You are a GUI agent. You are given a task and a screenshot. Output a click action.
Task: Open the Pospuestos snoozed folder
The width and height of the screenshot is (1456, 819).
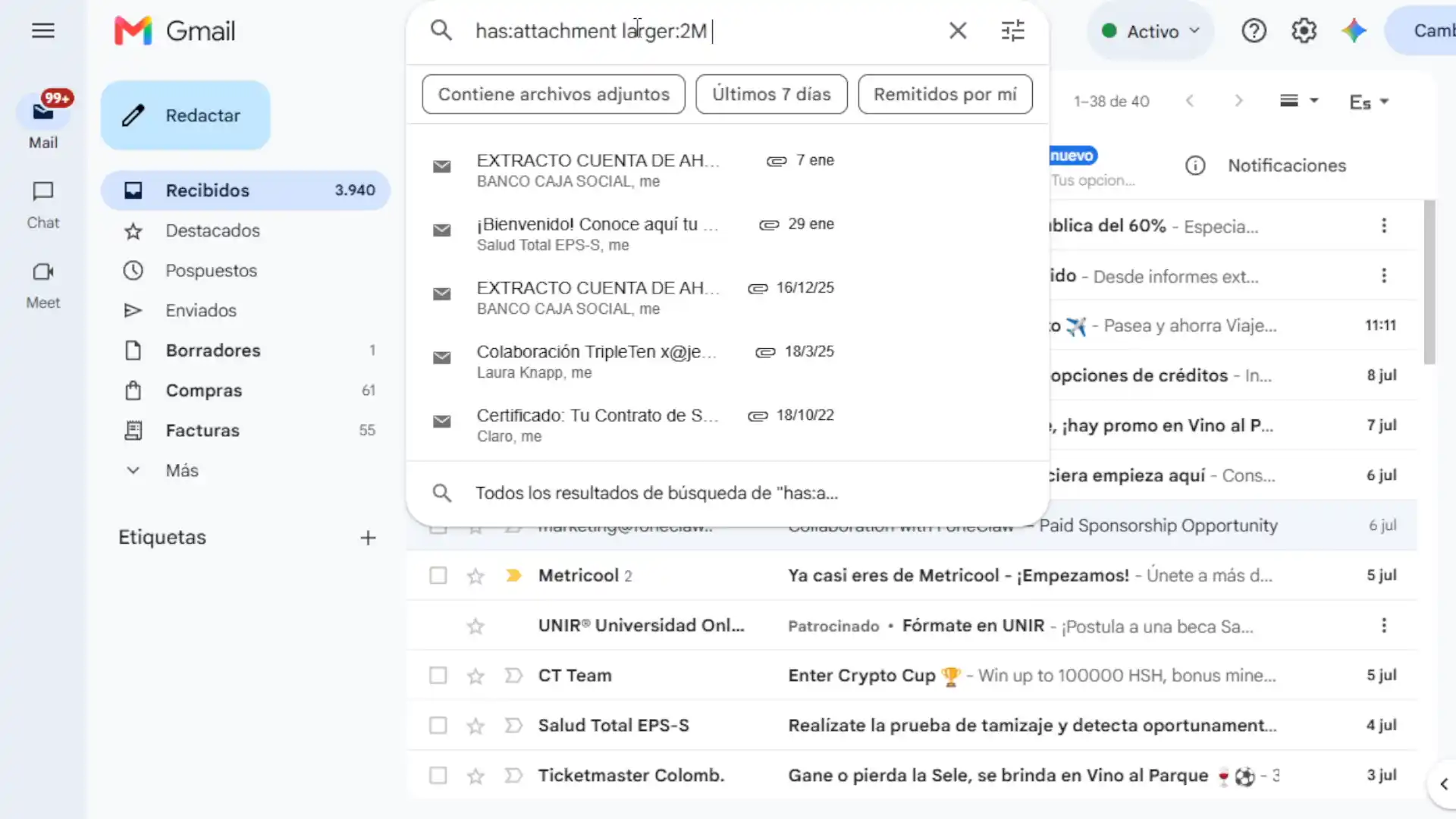pos(245,271)
